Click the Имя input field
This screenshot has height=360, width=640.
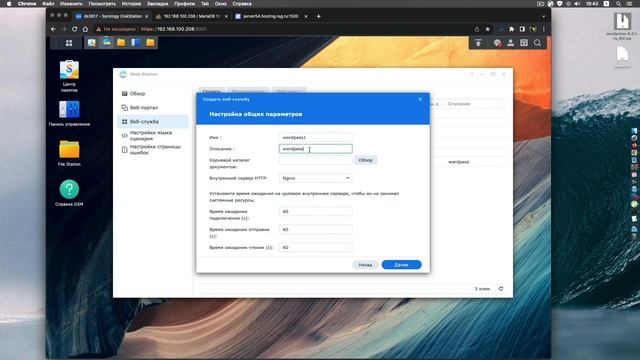point(316,137)
